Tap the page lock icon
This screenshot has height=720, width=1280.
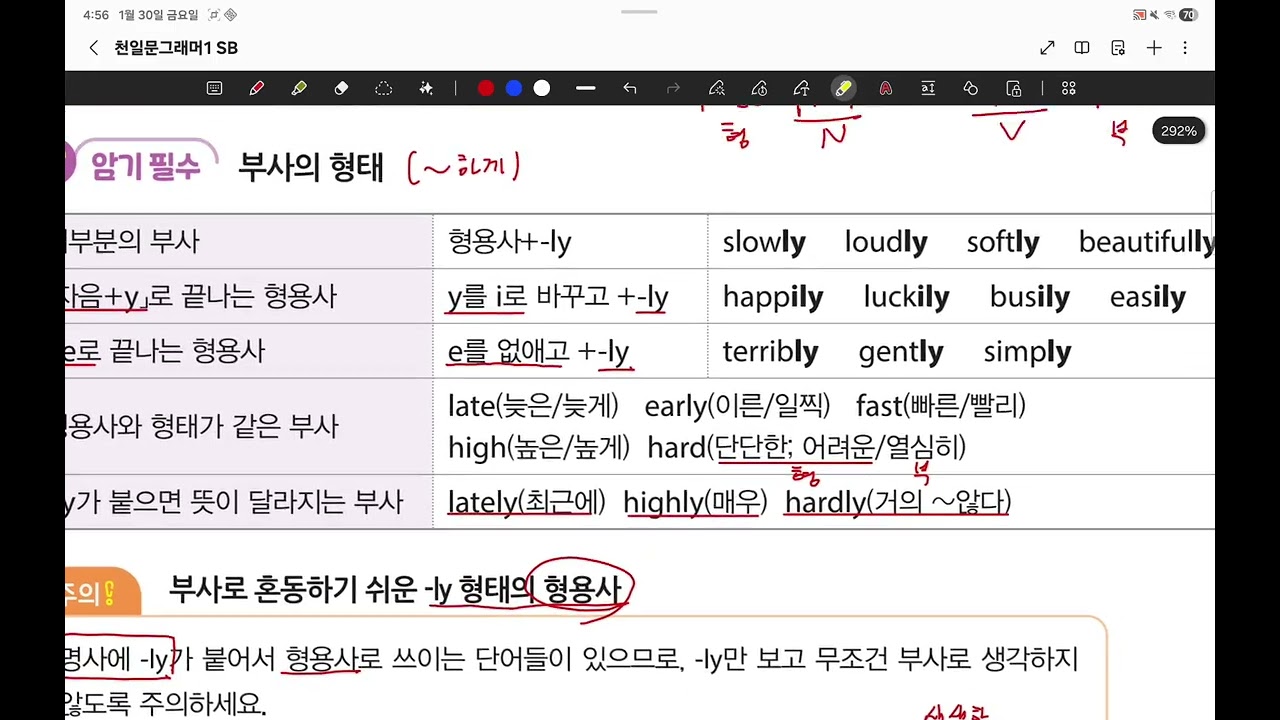(x=1014, y=88)
